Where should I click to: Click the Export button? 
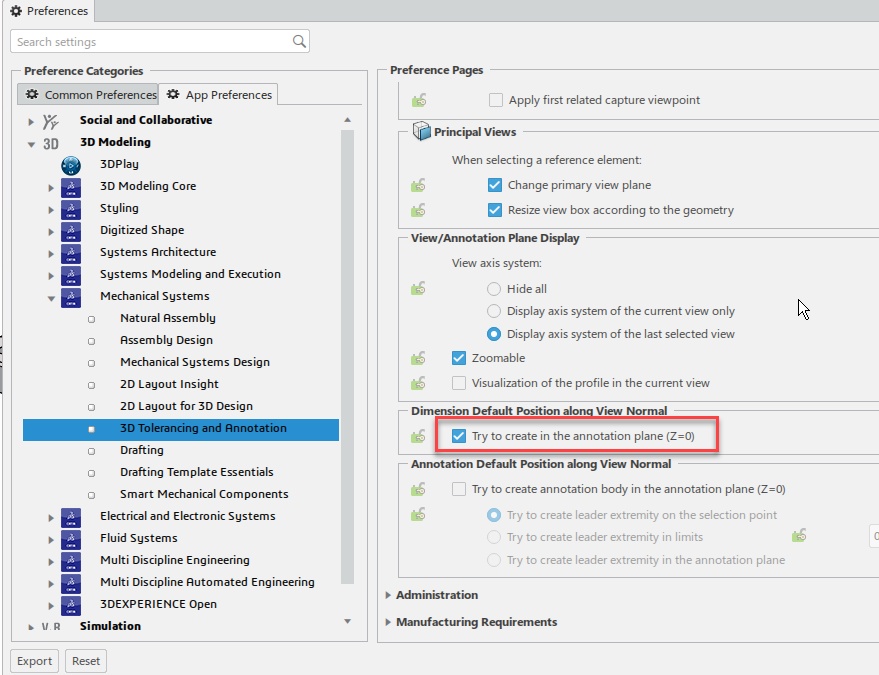coord(34,661)
